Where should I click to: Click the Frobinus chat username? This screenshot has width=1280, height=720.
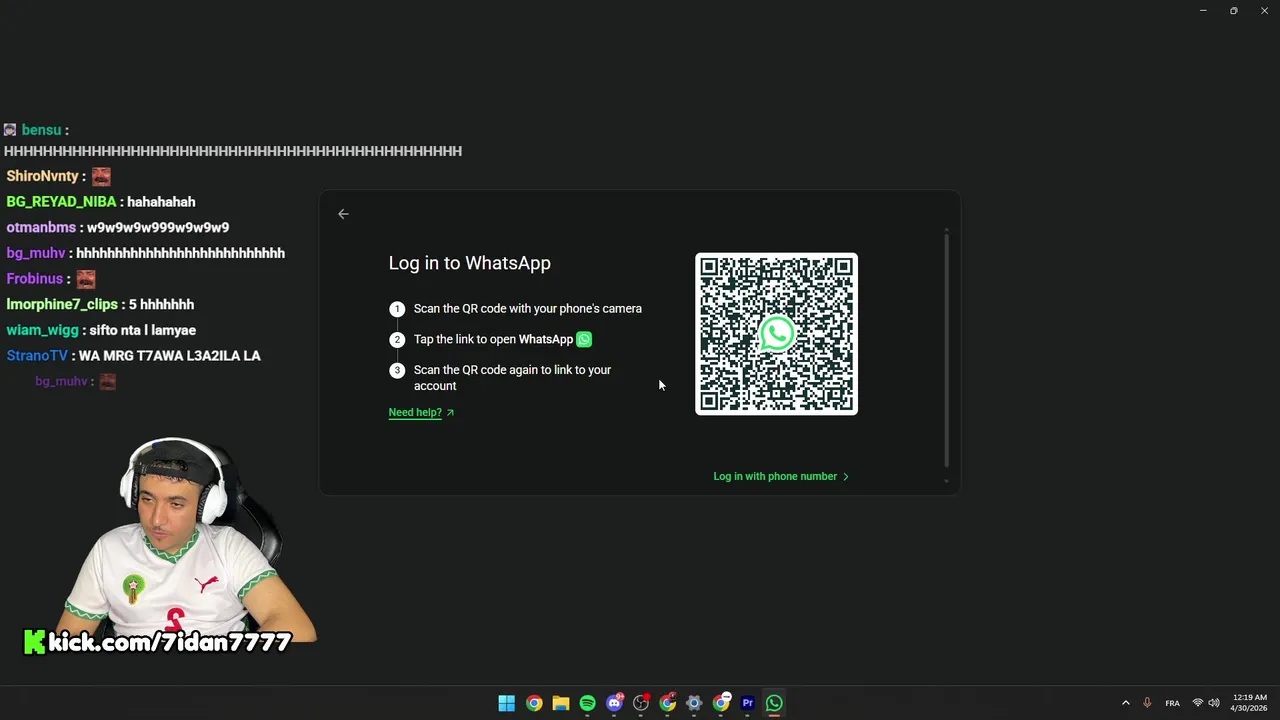pos(35,279)
